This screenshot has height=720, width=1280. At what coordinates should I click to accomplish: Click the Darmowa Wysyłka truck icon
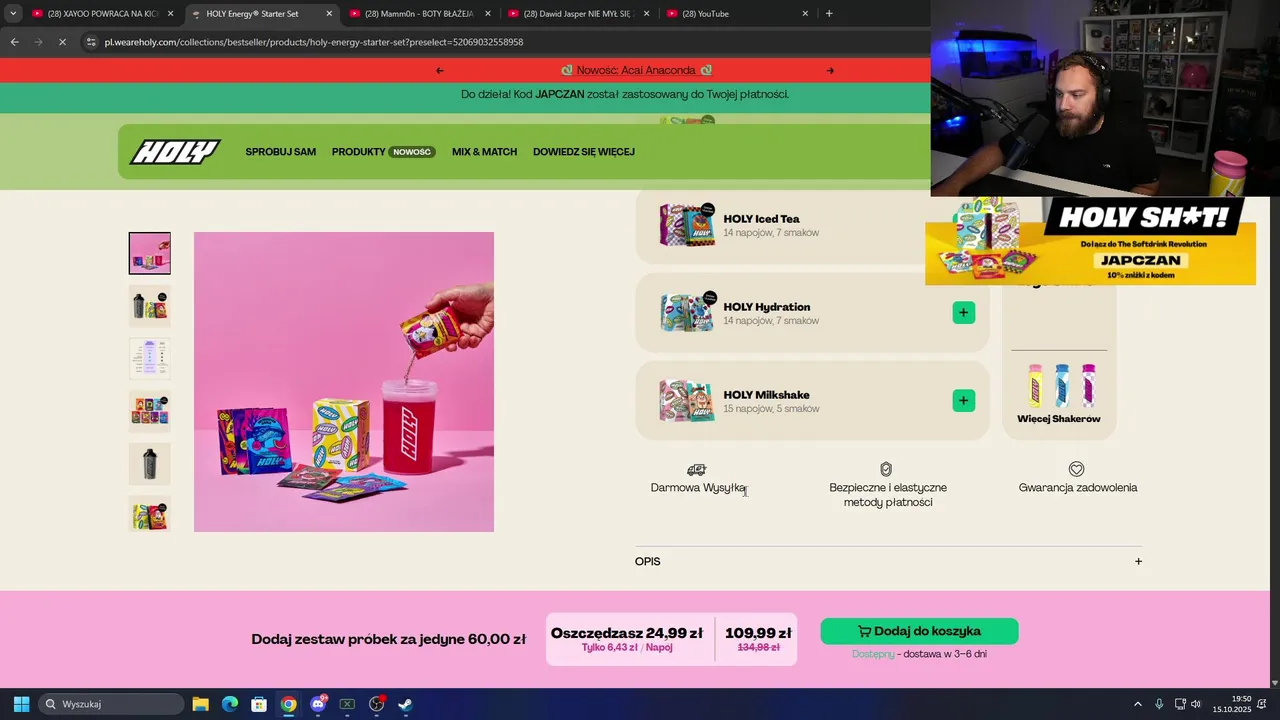click(697, 469)
